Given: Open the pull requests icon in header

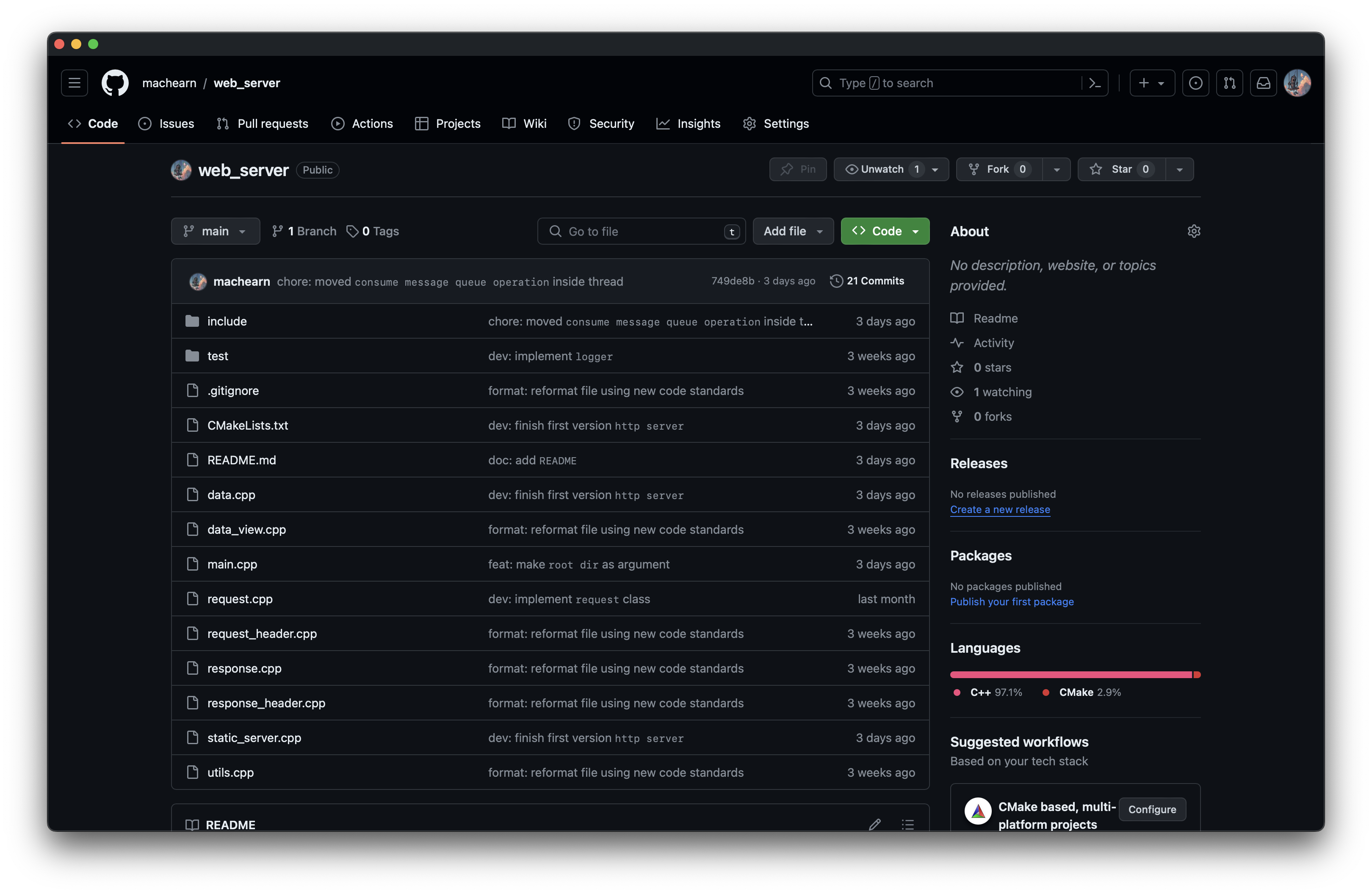Looking at the screenshot, I should coord(1229,83).
